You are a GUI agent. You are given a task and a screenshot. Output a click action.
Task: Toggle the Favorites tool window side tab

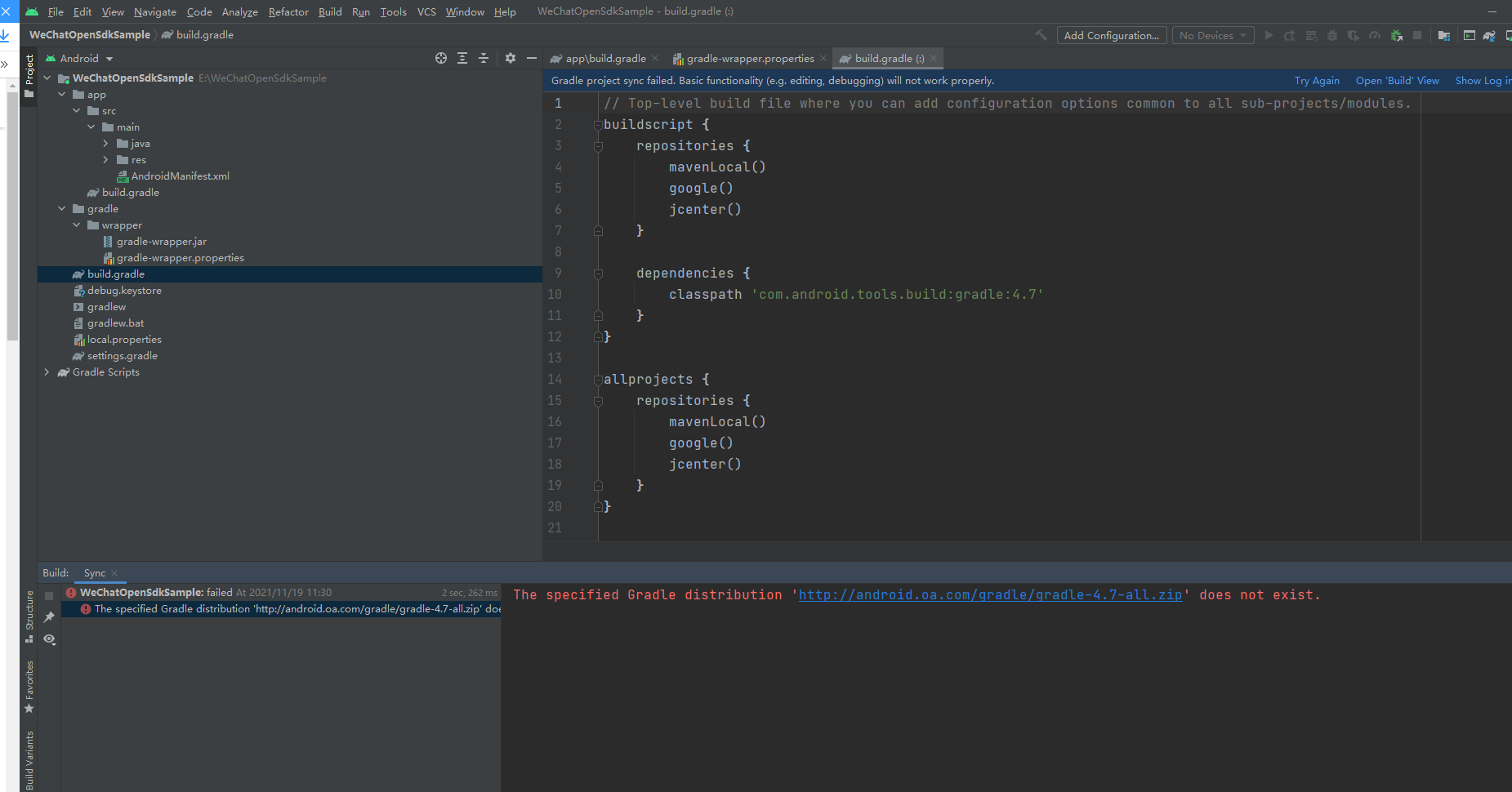(x=29, y=686)
